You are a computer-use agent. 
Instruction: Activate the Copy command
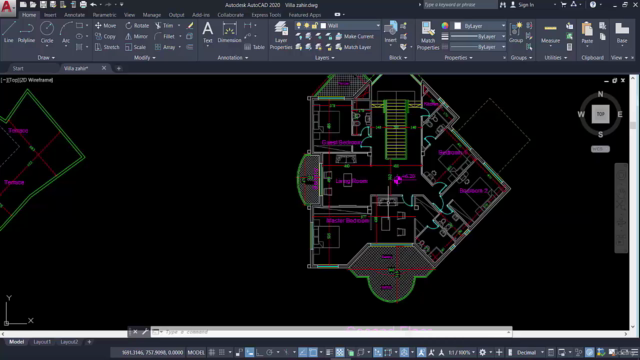tap(105, 36)
